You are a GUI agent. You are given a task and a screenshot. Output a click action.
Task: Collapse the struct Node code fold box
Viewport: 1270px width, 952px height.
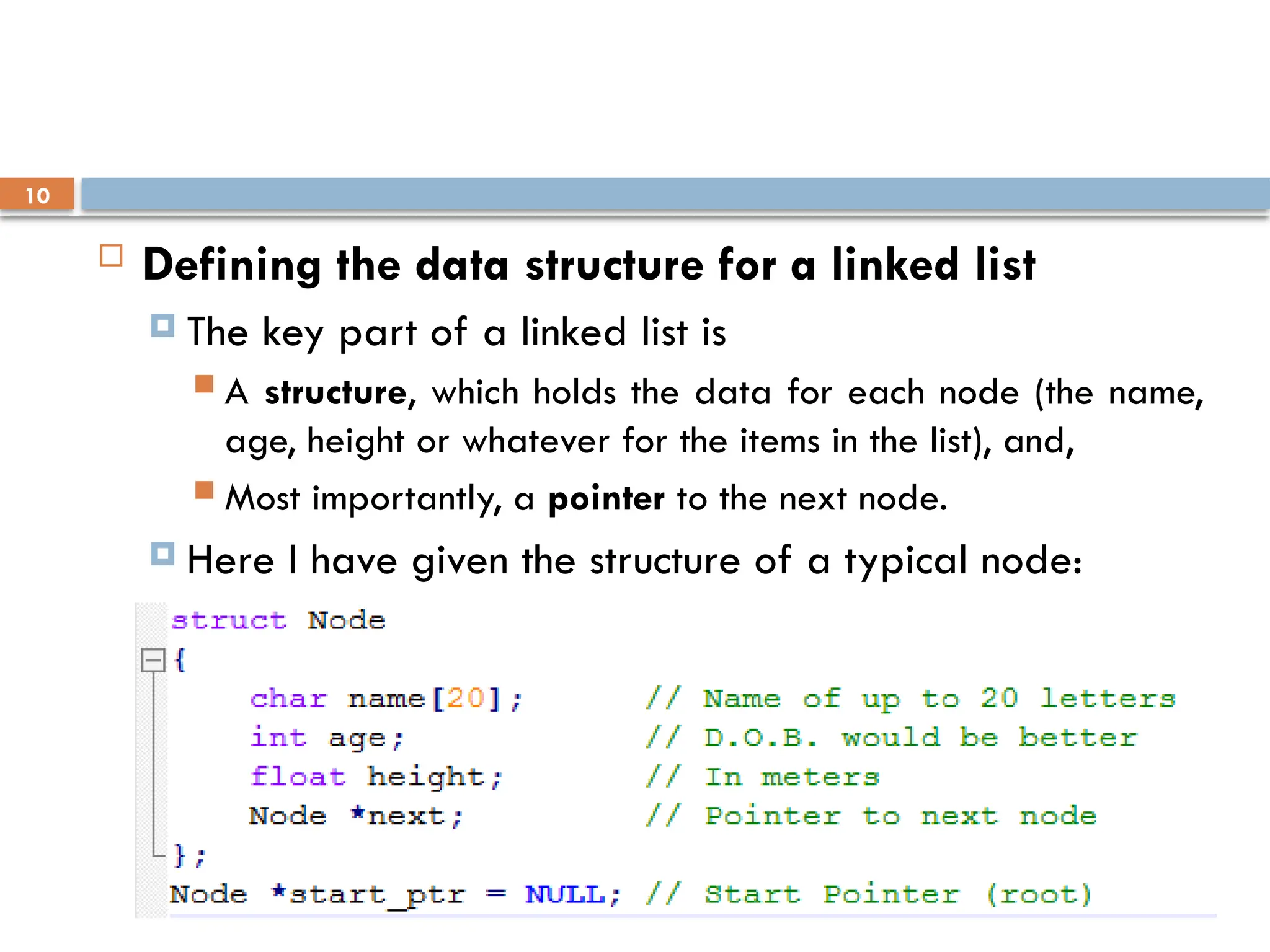153,660
